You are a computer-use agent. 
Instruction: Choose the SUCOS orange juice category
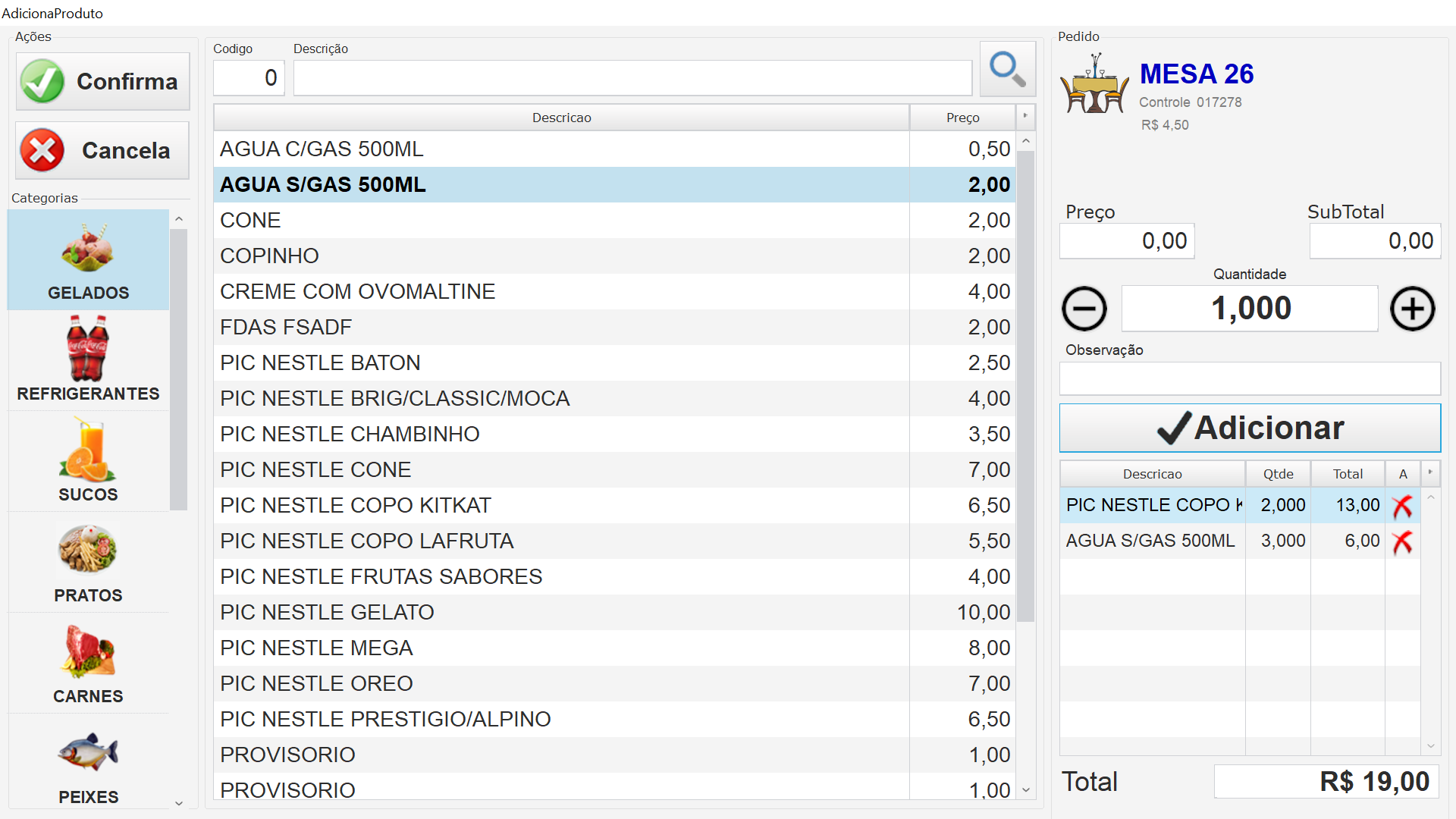[88, 461]
